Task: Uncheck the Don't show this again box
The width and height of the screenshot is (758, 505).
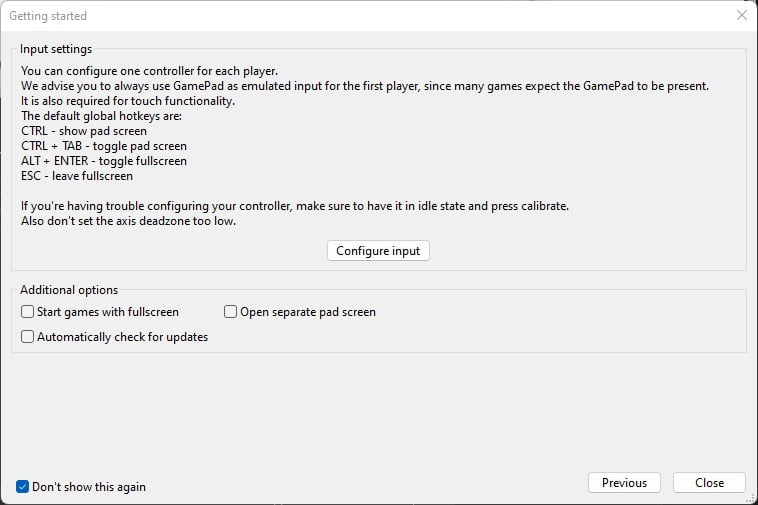Action: pos(22,487)
